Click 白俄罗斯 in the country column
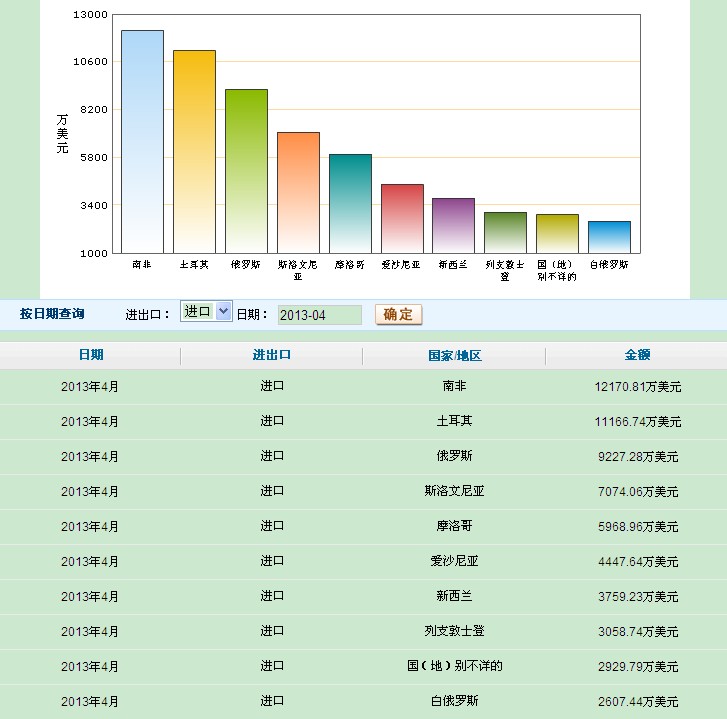This screenshot has height=719, width=727. click(454, 701)
